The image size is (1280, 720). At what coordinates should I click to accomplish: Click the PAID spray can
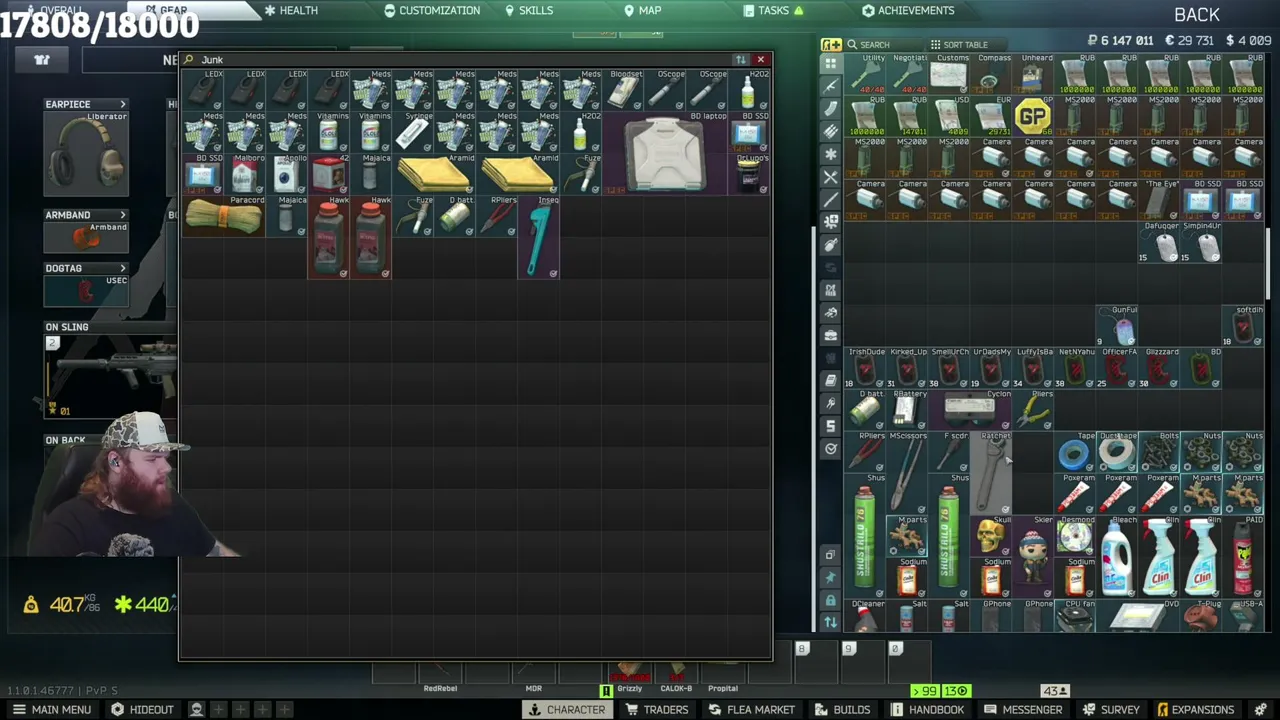[1242, 558]
